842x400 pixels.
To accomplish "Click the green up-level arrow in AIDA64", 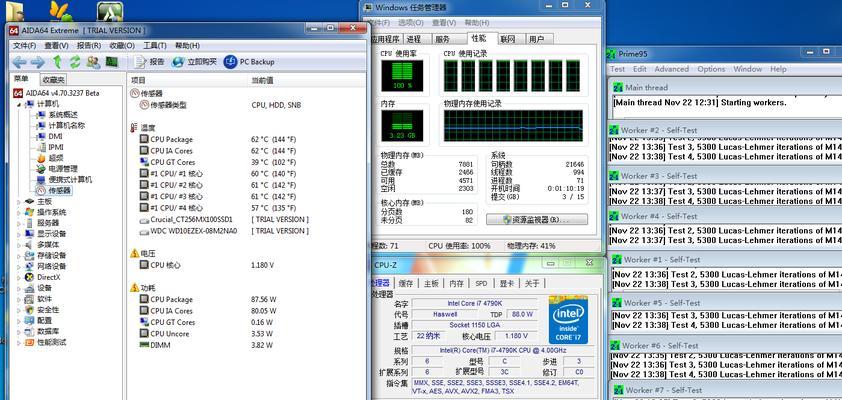I will click(57, 62).
